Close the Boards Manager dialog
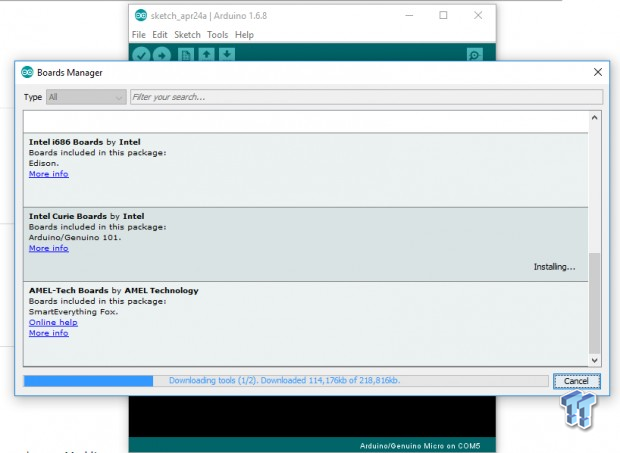The width and height of the screenshot is (620, 453). click(598, 72)
